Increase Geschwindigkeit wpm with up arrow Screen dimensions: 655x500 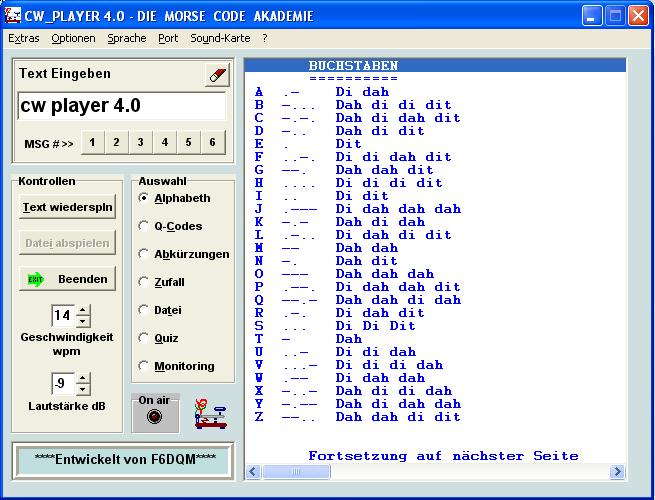83,310
